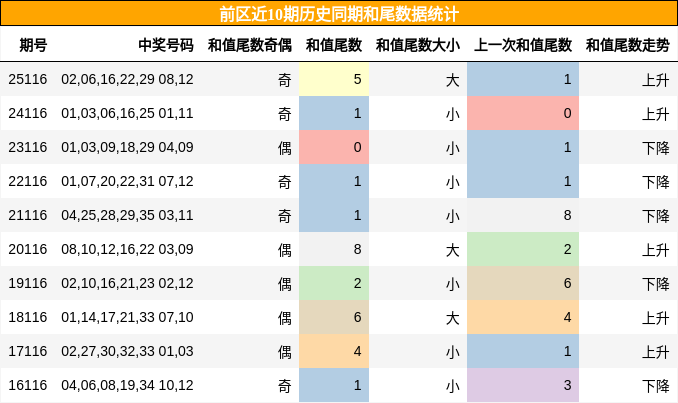Click winning numbers 01,14,17,21,33 07,10
This screenshot has width=678, height=403.
pos(127,317)
